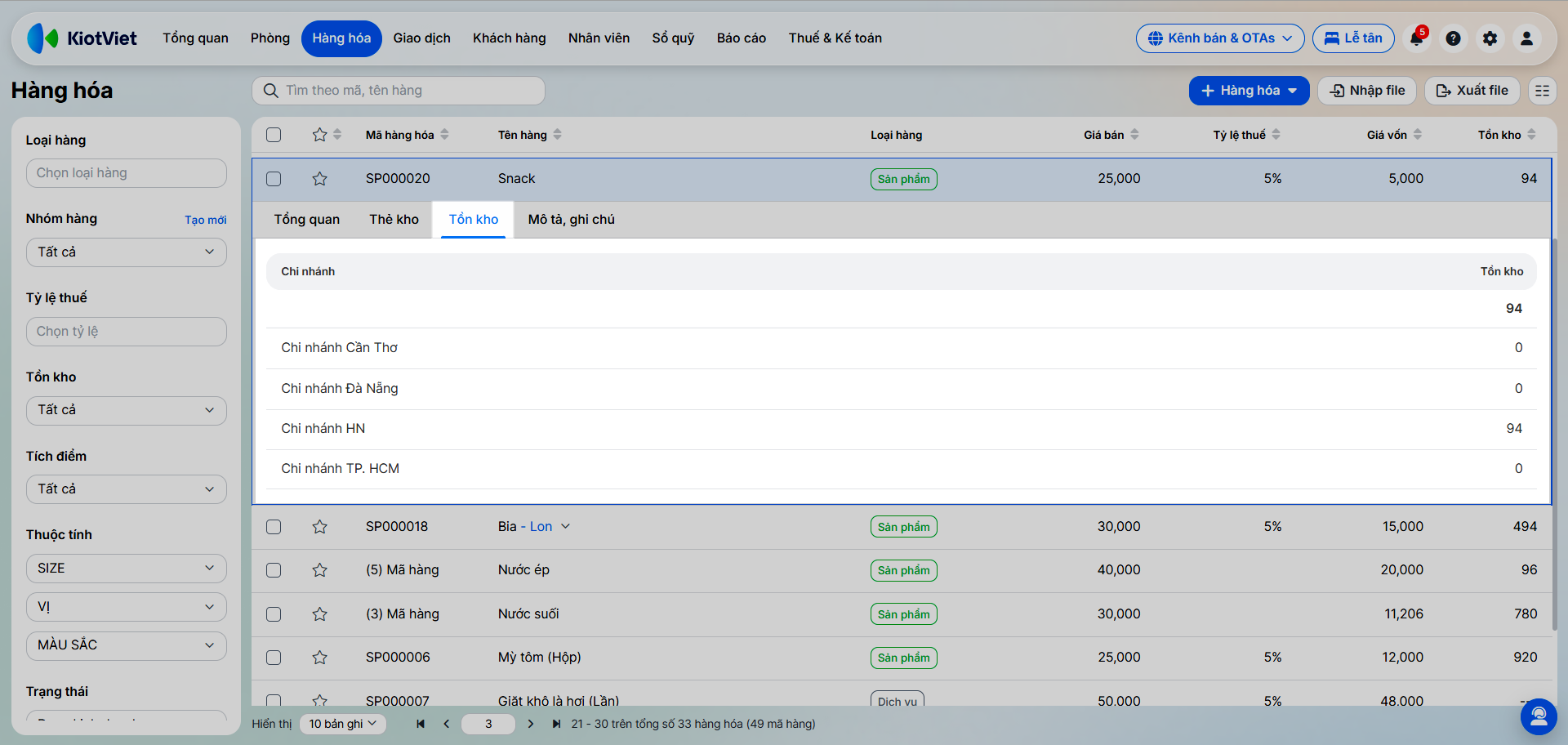Star the Nước suối product row

(x=319, y=614)
